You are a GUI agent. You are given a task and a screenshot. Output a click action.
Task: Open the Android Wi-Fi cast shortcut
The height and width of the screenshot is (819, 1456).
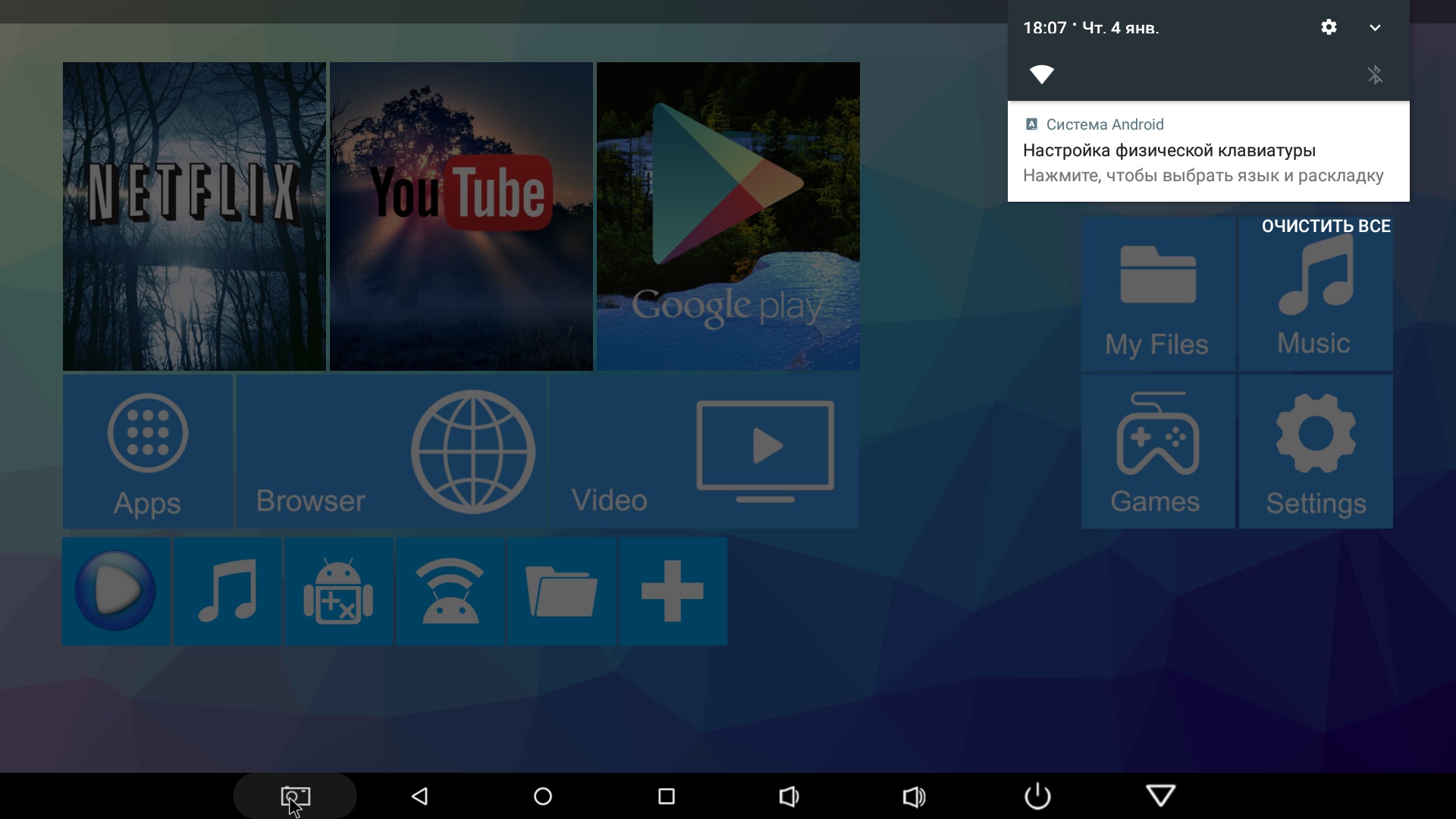click(x=450, y=591)
